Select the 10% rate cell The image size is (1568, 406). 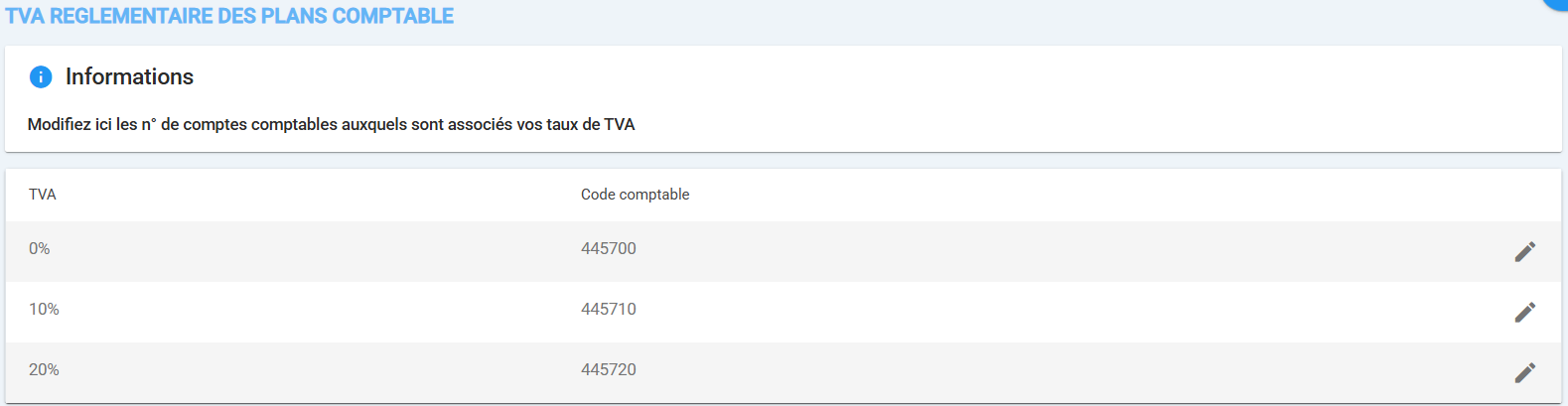point(44,310)
